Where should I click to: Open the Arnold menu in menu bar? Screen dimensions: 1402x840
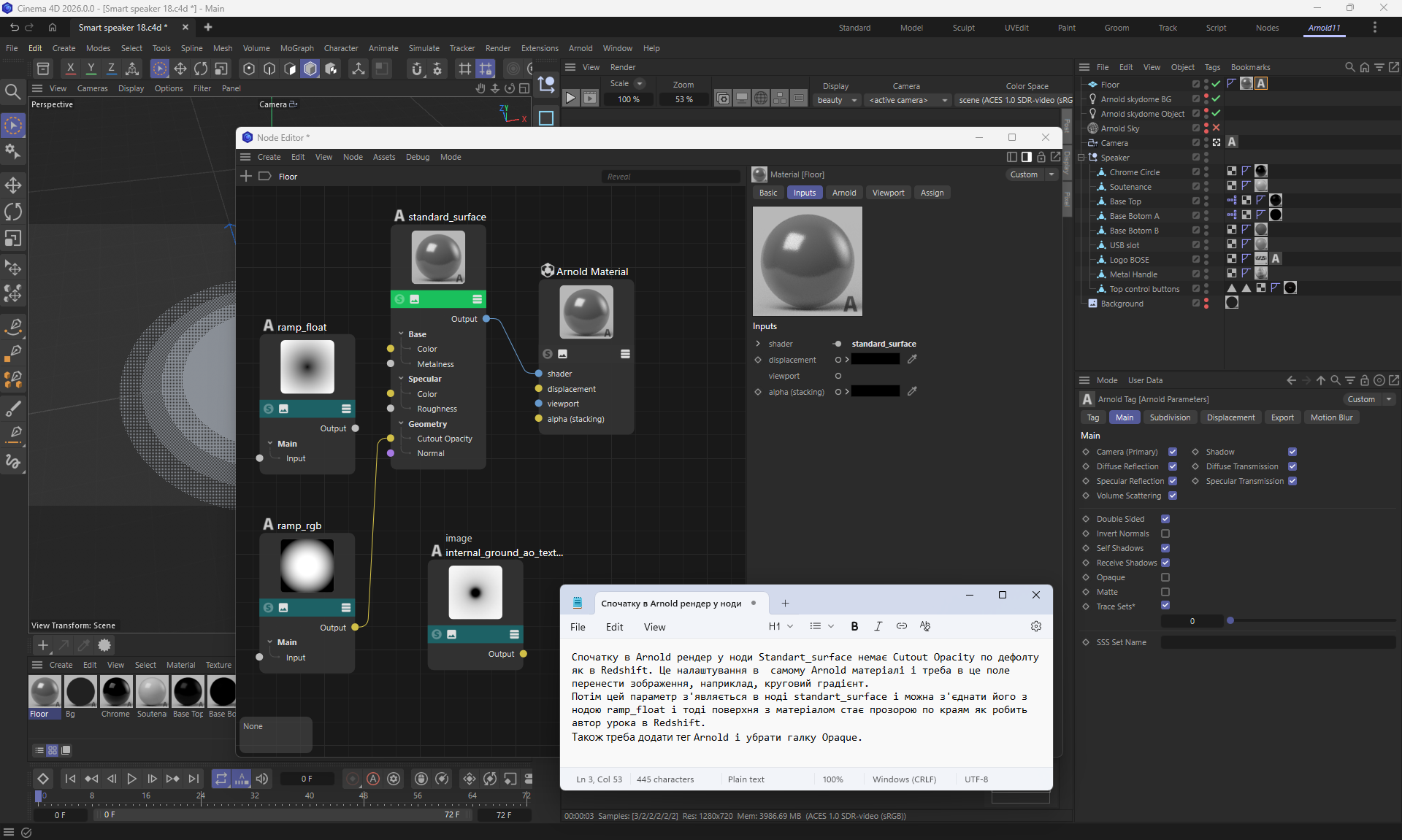(581, 48)
